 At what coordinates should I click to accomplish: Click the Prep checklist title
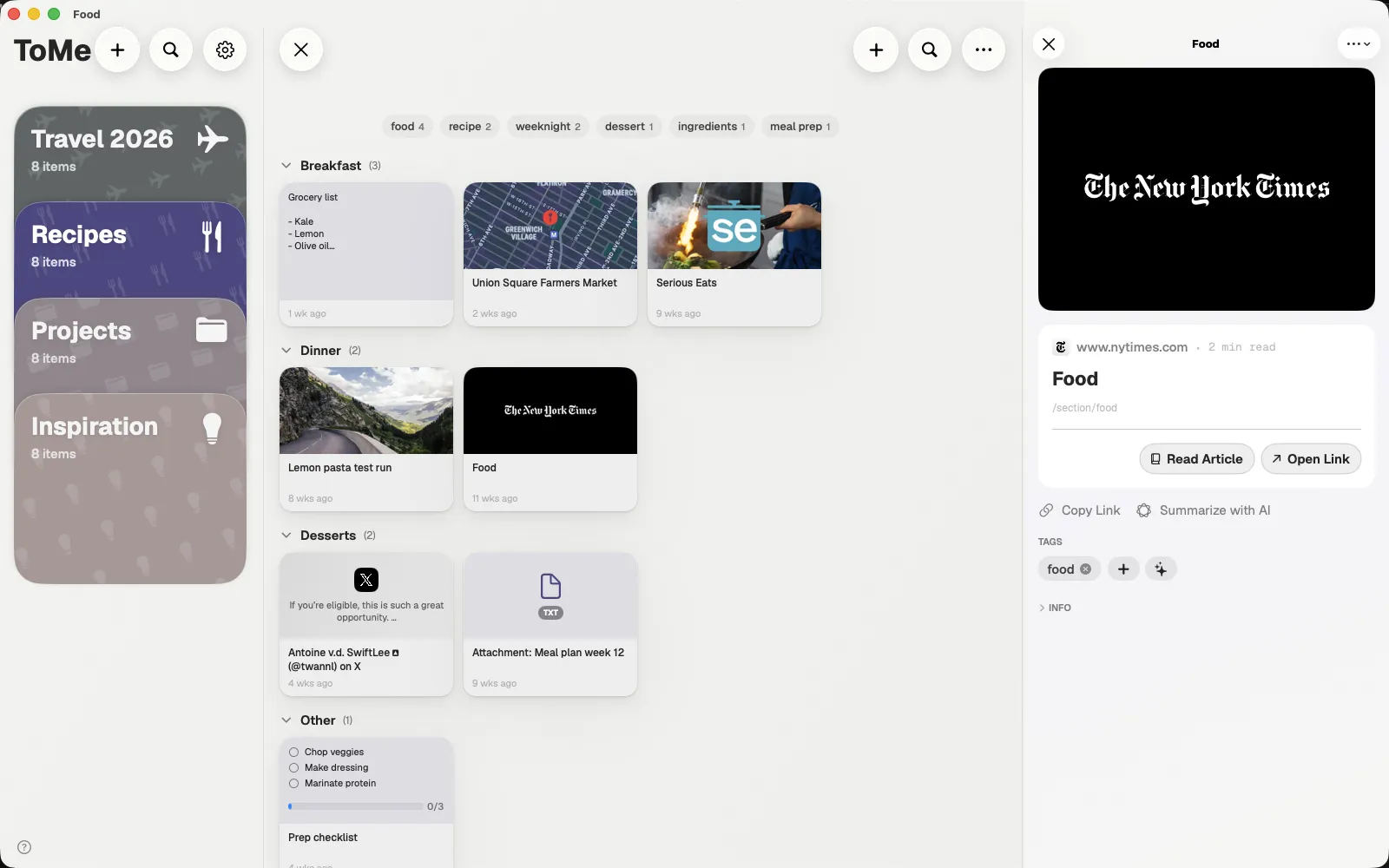323,838
